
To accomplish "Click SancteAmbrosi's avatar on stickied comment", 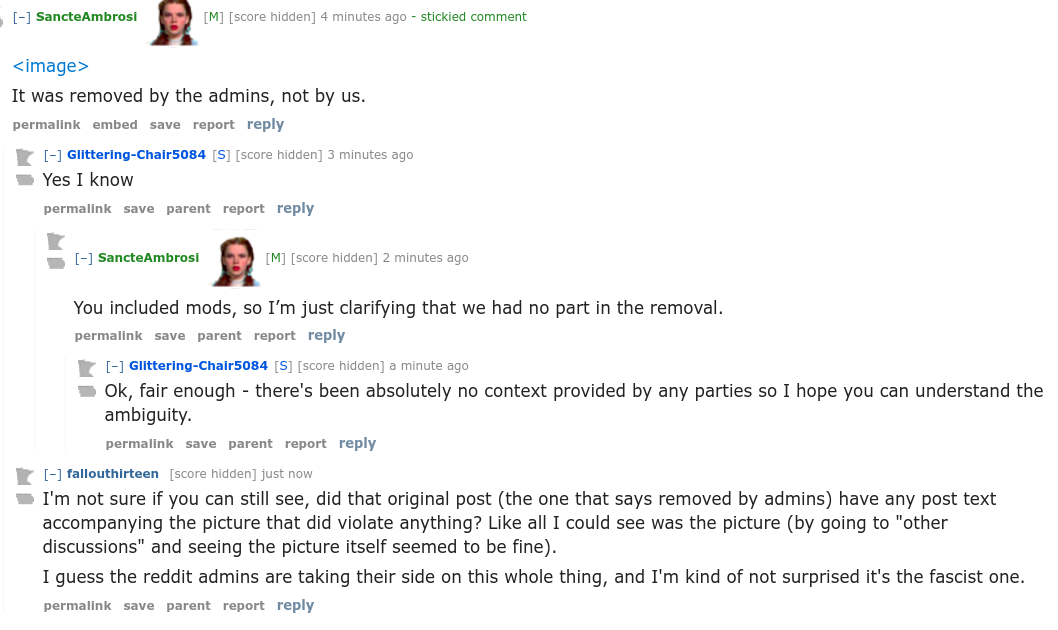I will 173,22.
